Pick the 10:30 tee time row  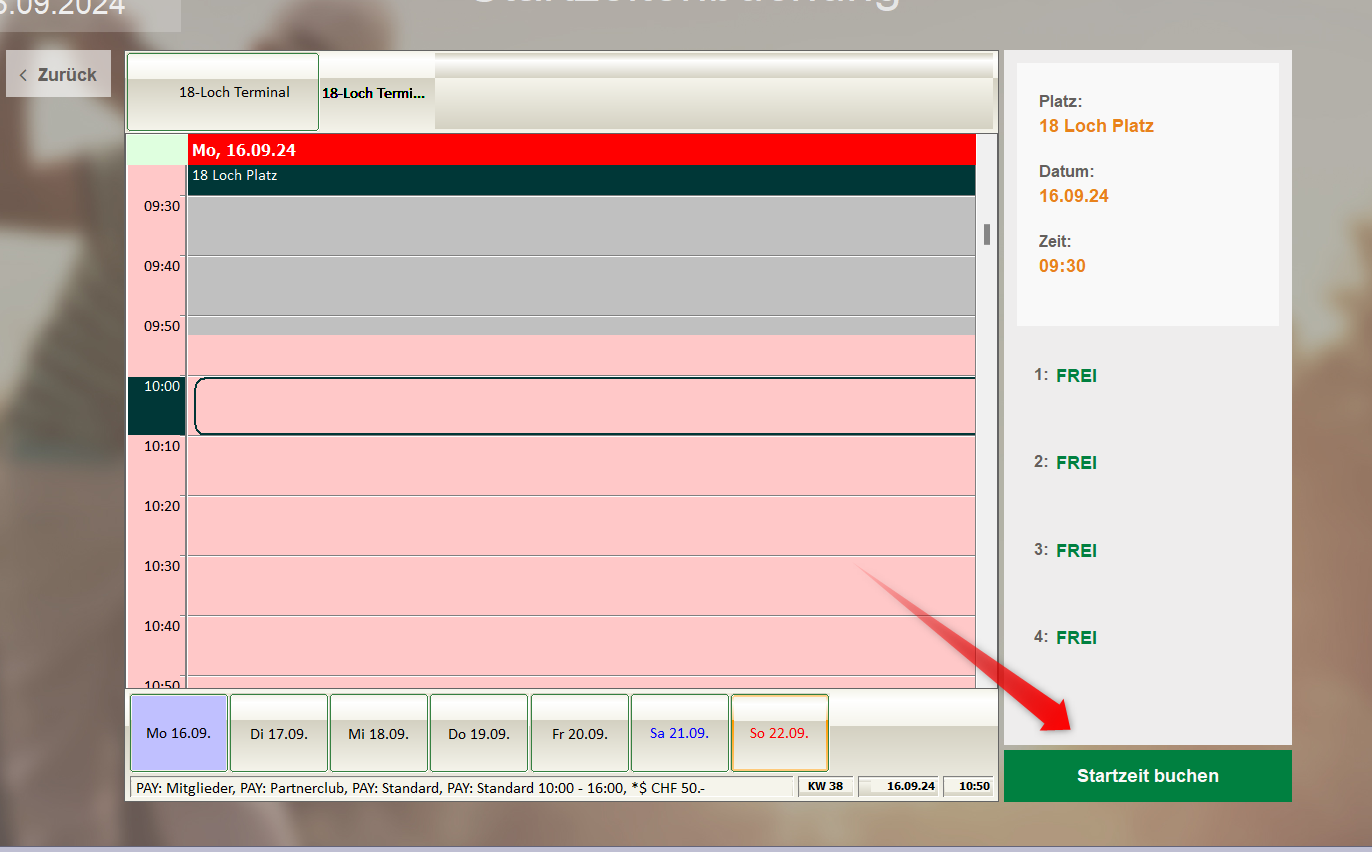(x=580, y=586)
